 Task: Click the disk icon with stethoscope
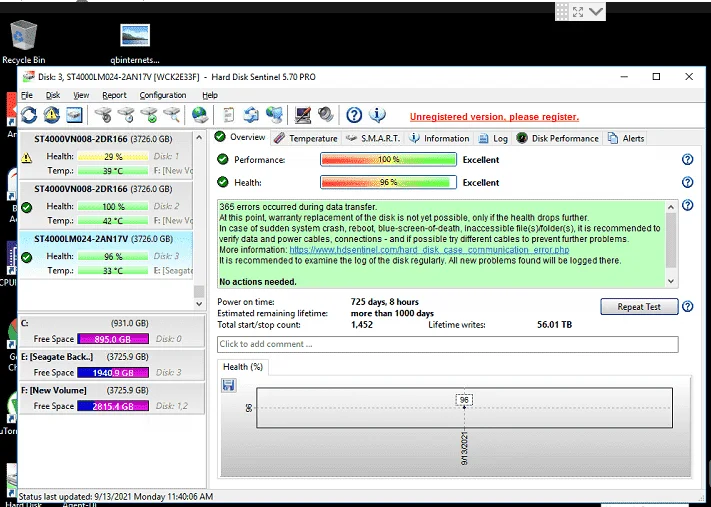point(103,115)
